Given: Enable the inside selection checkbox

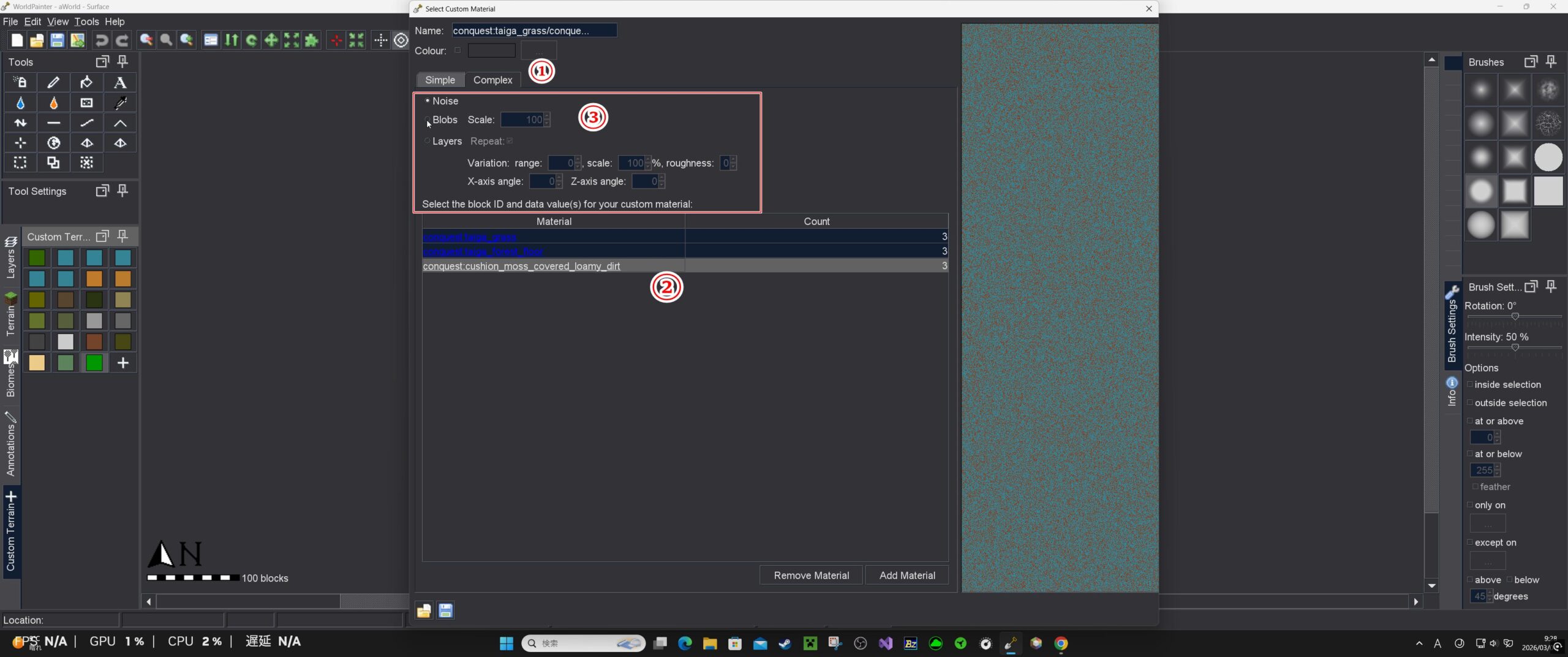Looking at the screenshot, I should click(1469, 384).
